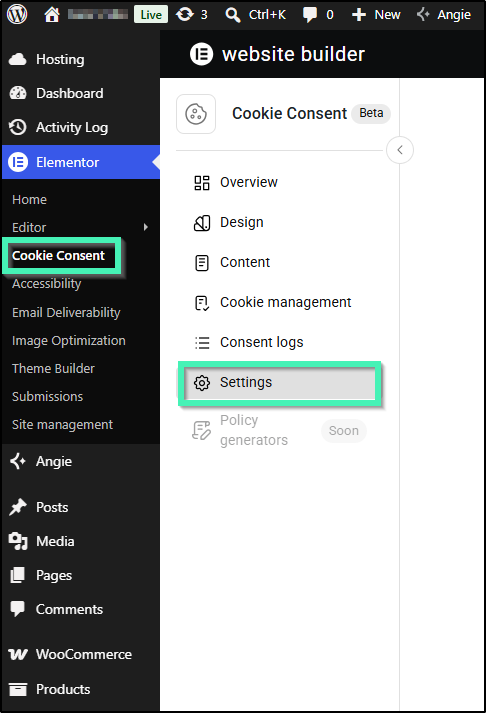This screenshot has height=713, width=486.
Task: Expand the Editor submenu arrow
Action: click(x=145, y=227)
